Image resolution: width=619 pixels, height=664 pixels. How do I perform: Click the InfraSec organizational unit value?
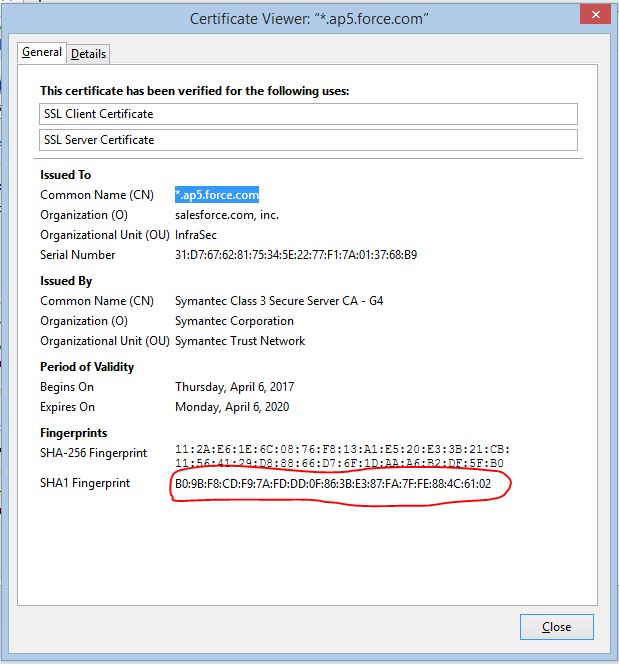tap(196, 235)
